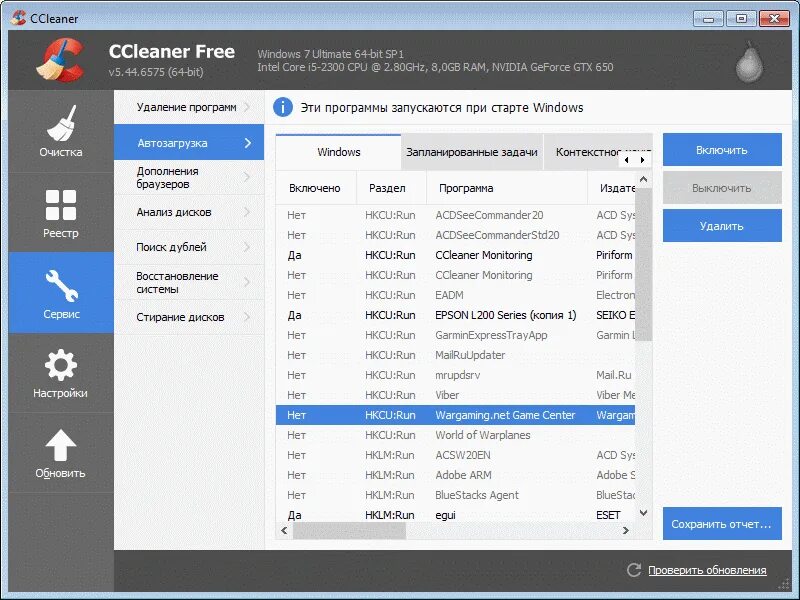
Task: Click the Включить button
Action: pyautogui.click(x=722, y=150)
